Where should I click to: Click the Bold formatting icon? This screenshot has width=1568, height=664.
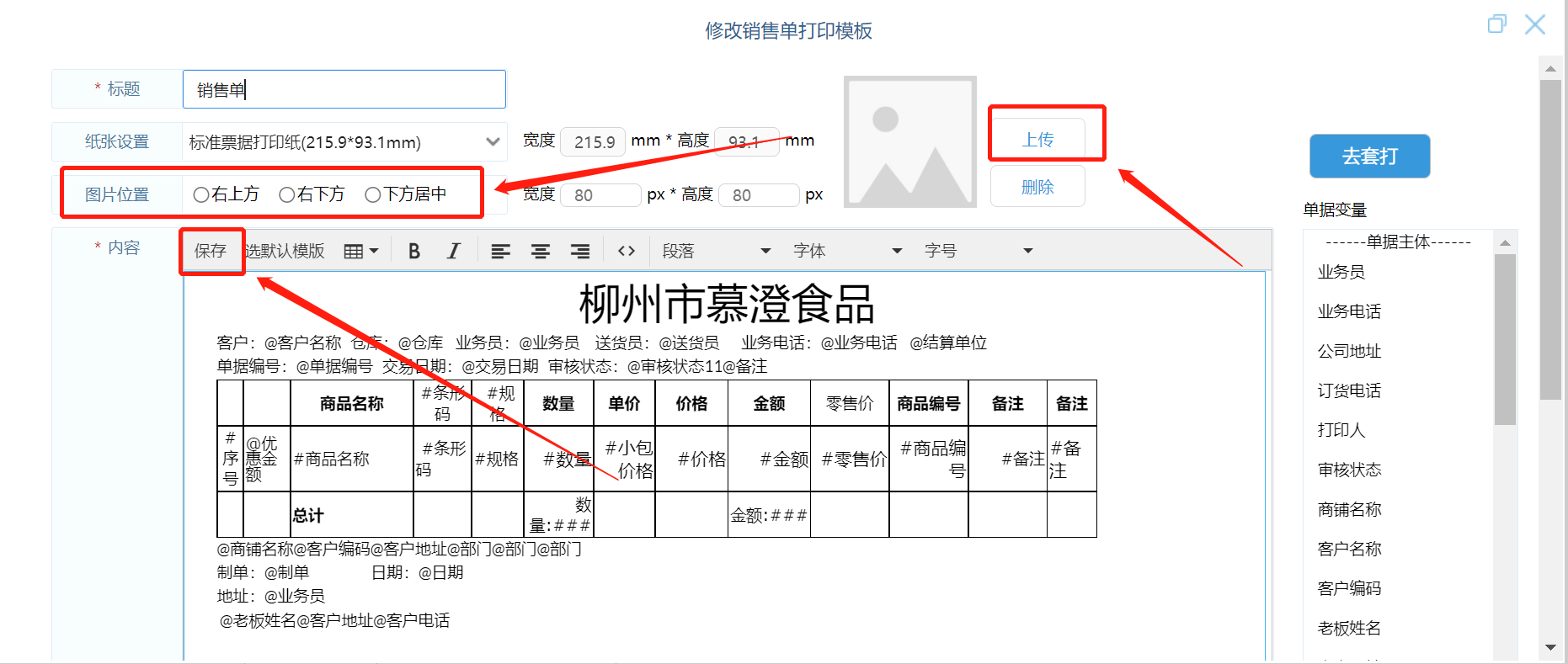pyautogui.click(x=413, y=251)
